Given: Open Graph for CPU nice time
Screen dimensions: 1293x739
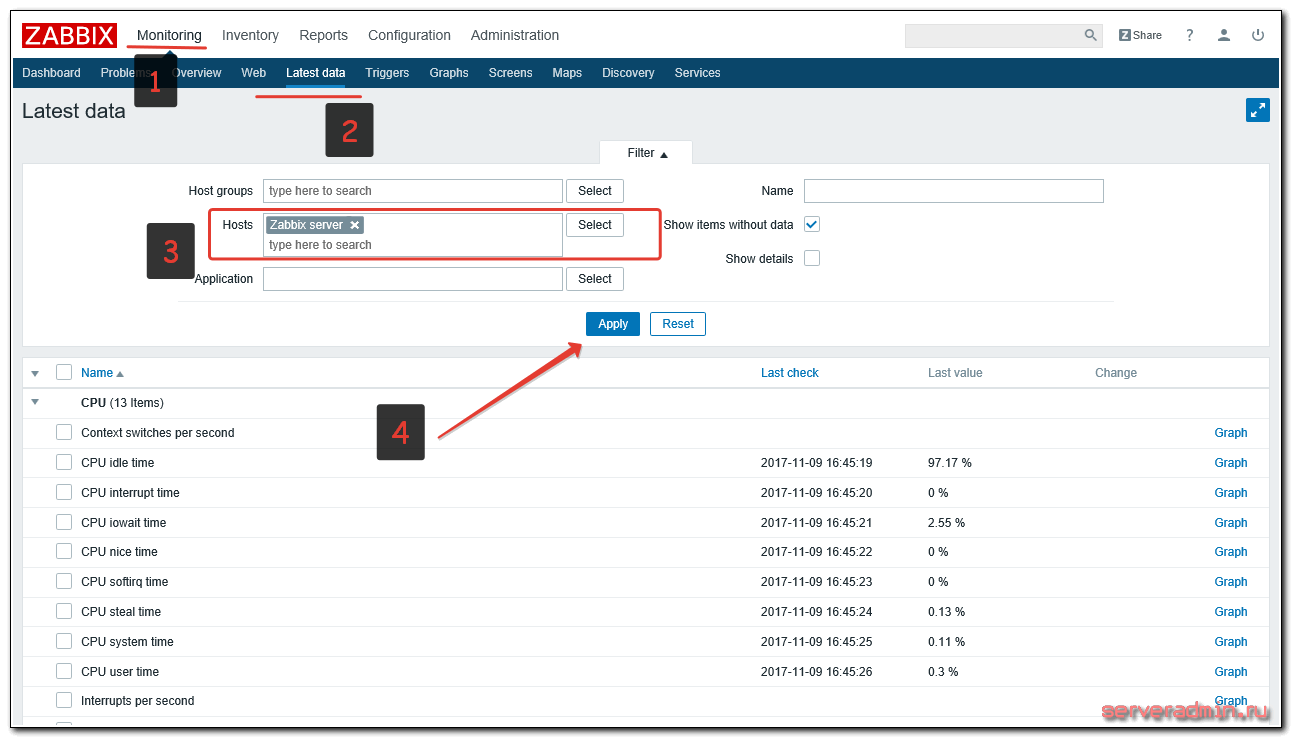Looking at the screenshot, I should [1231, 552].
